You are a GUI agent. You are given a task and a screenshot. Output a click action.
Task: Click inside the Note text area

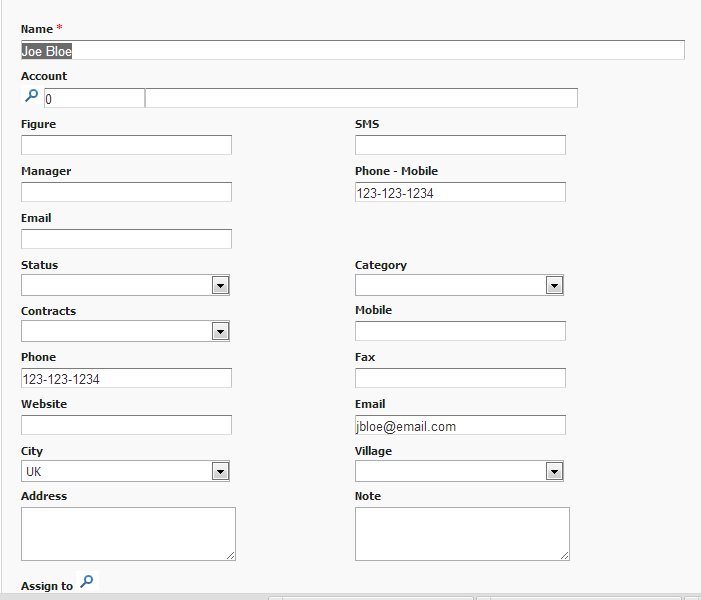click(x=462, y=533)
